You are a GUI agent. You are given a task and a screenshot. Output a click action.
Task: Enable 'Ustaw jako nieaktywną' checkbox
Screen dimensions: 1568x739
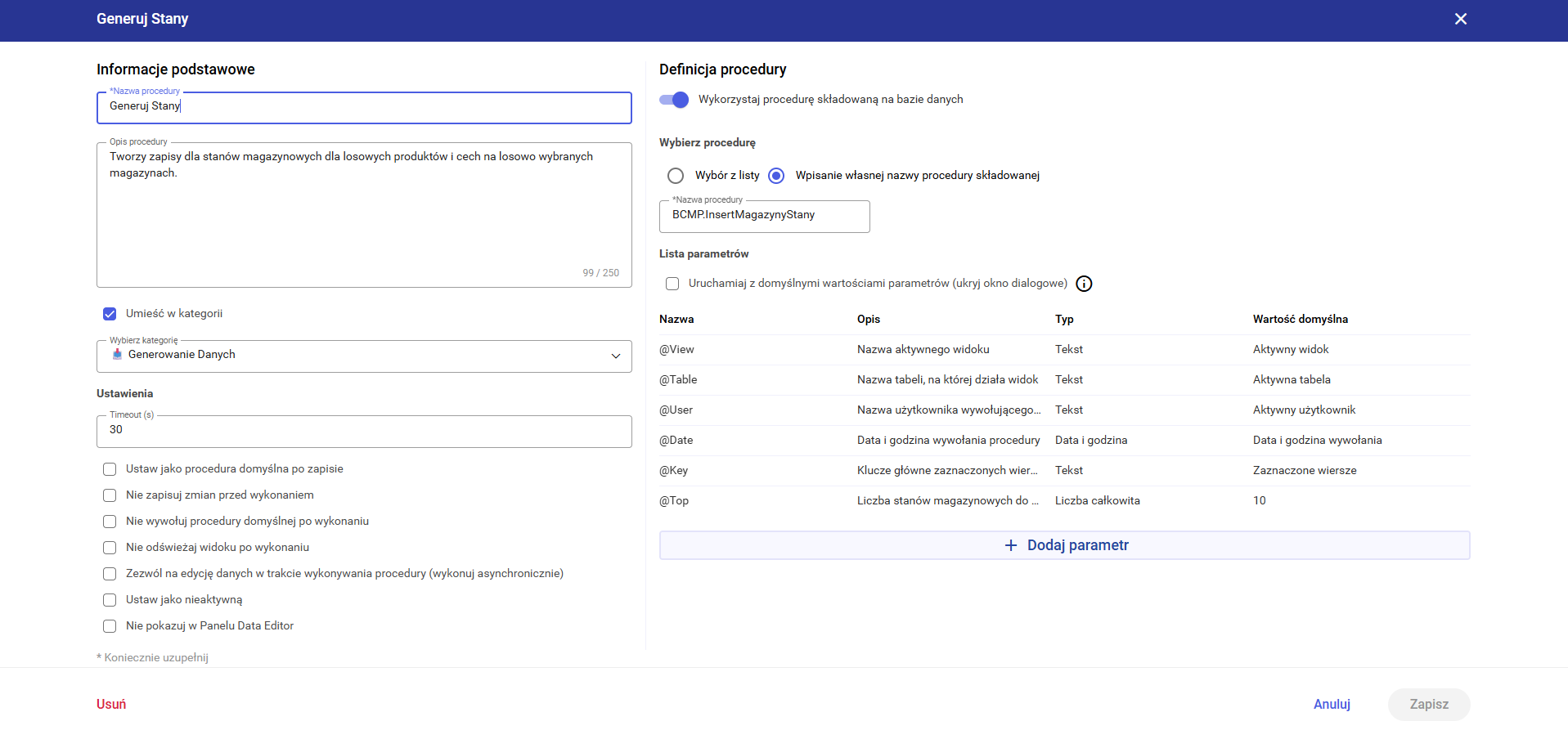click(110, 600)
